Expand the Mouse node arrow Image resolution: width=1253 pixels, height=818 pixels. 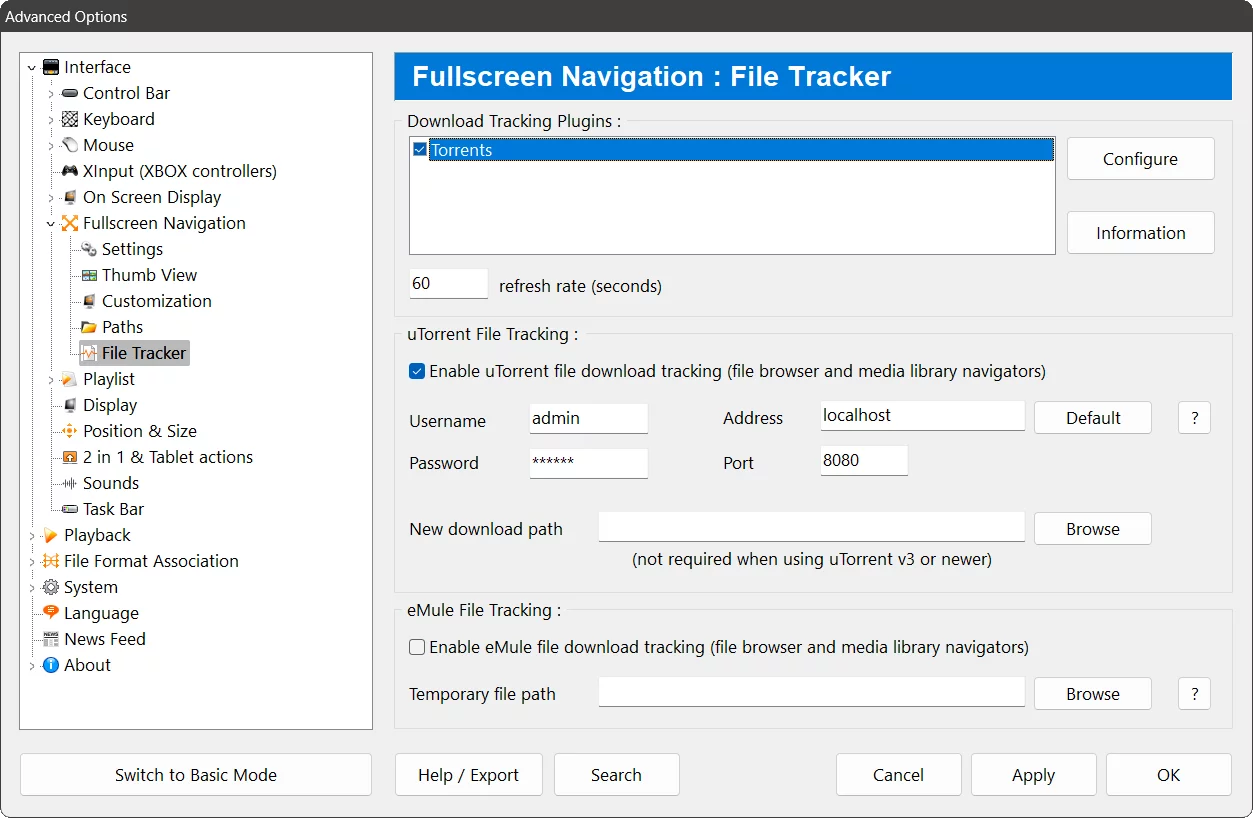(51, 146)
